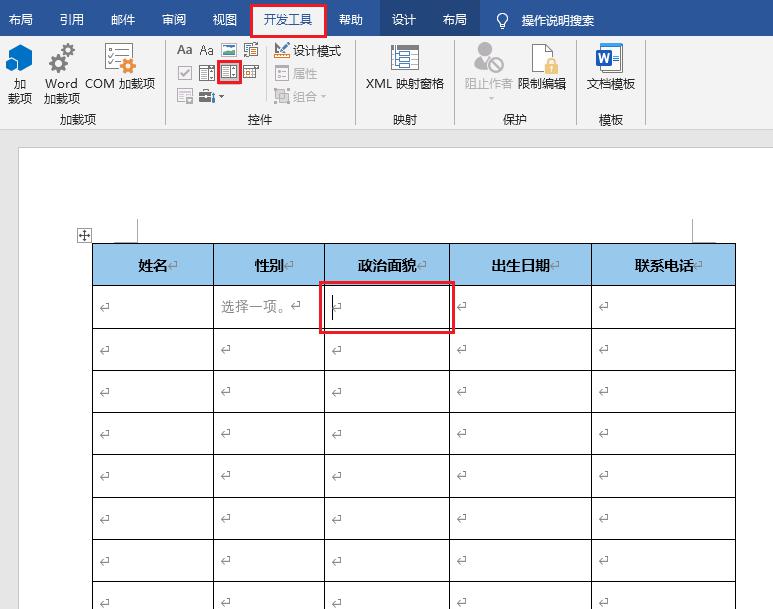Click the table move handle cross icon
This screenshot has height=609, width=773.
click(x=84, y=235)
